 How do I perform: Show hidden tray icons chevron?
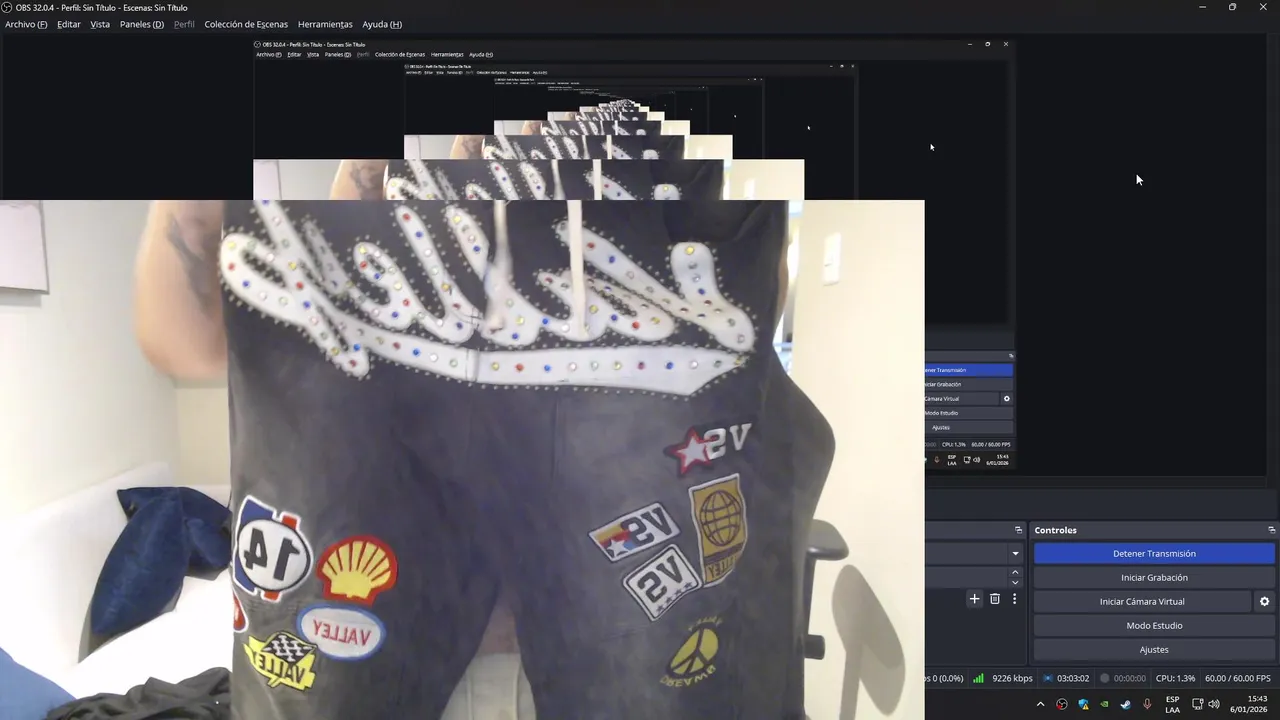(1040, 704)
